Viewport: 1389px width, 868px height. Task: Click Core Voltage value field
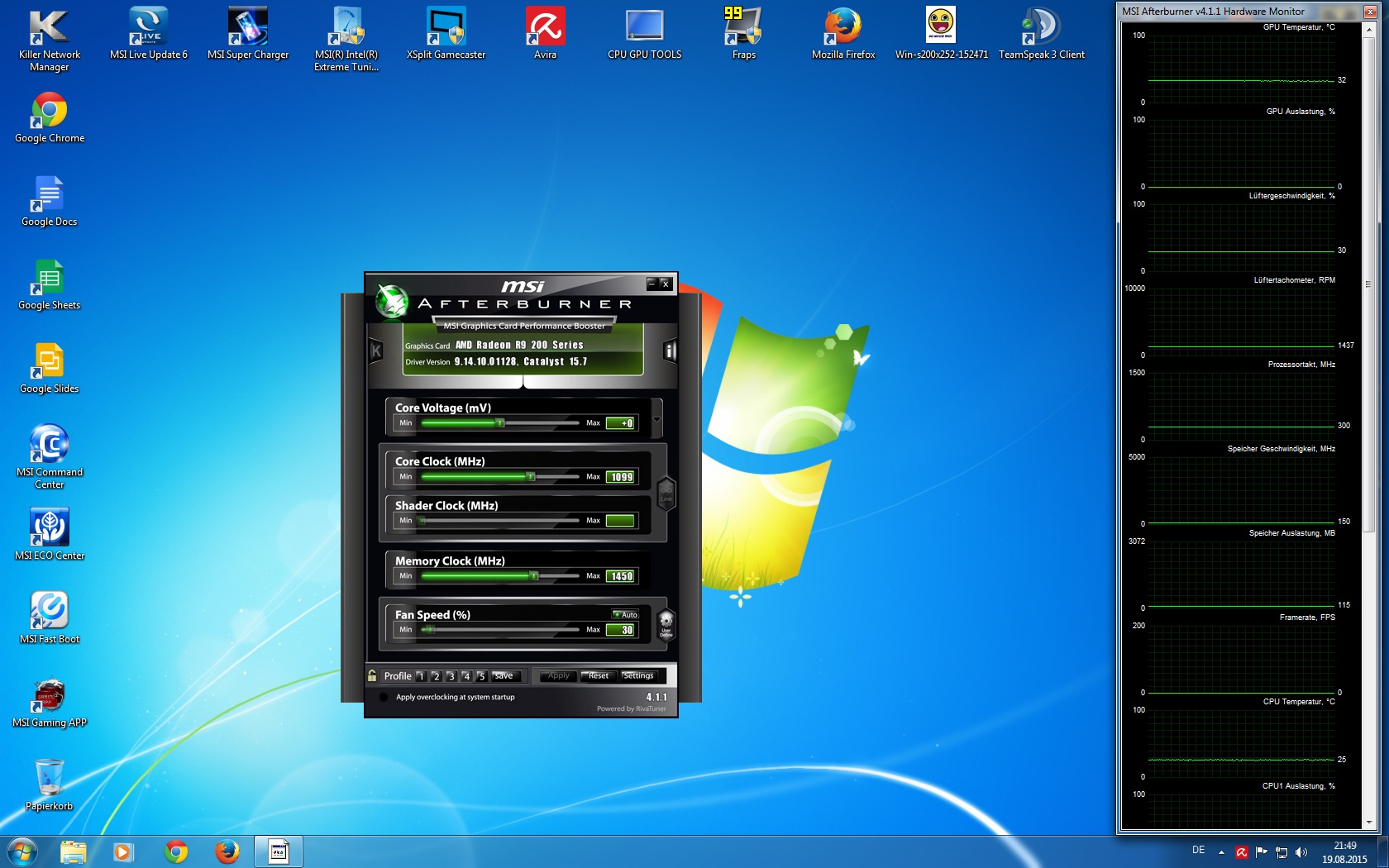(x=620, y=423)
